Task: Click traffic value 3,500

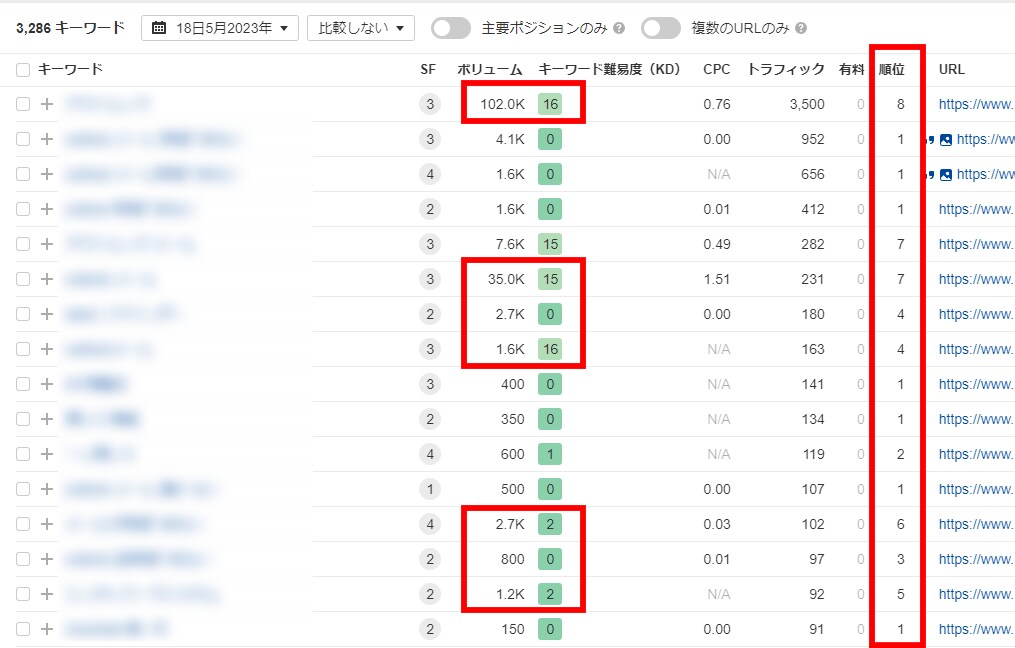Action: [807, 104]
